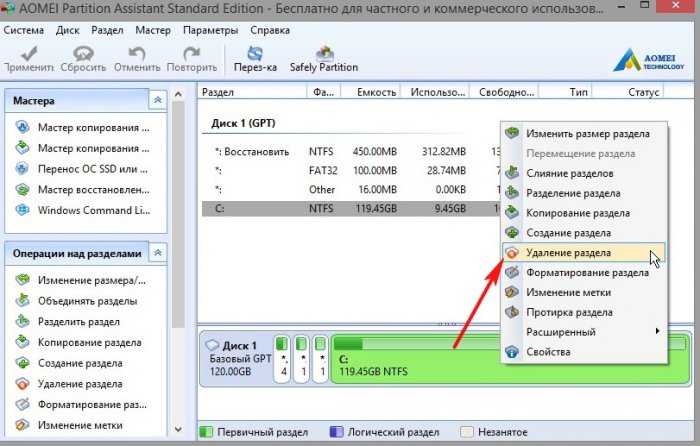
Task: Click Первичный раздел legend swatch
Action: point(206,432)
